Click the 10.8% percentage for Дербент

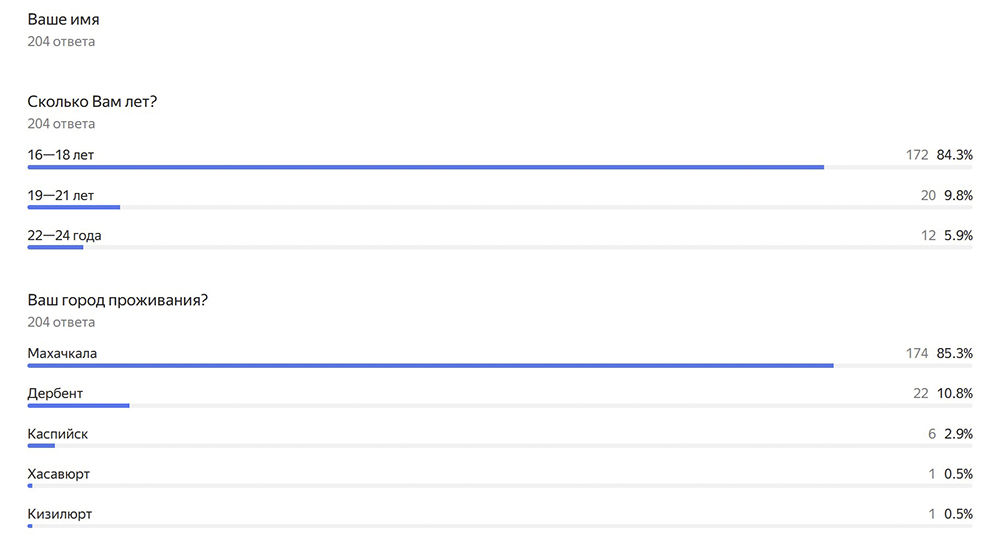tap(954, 394)
